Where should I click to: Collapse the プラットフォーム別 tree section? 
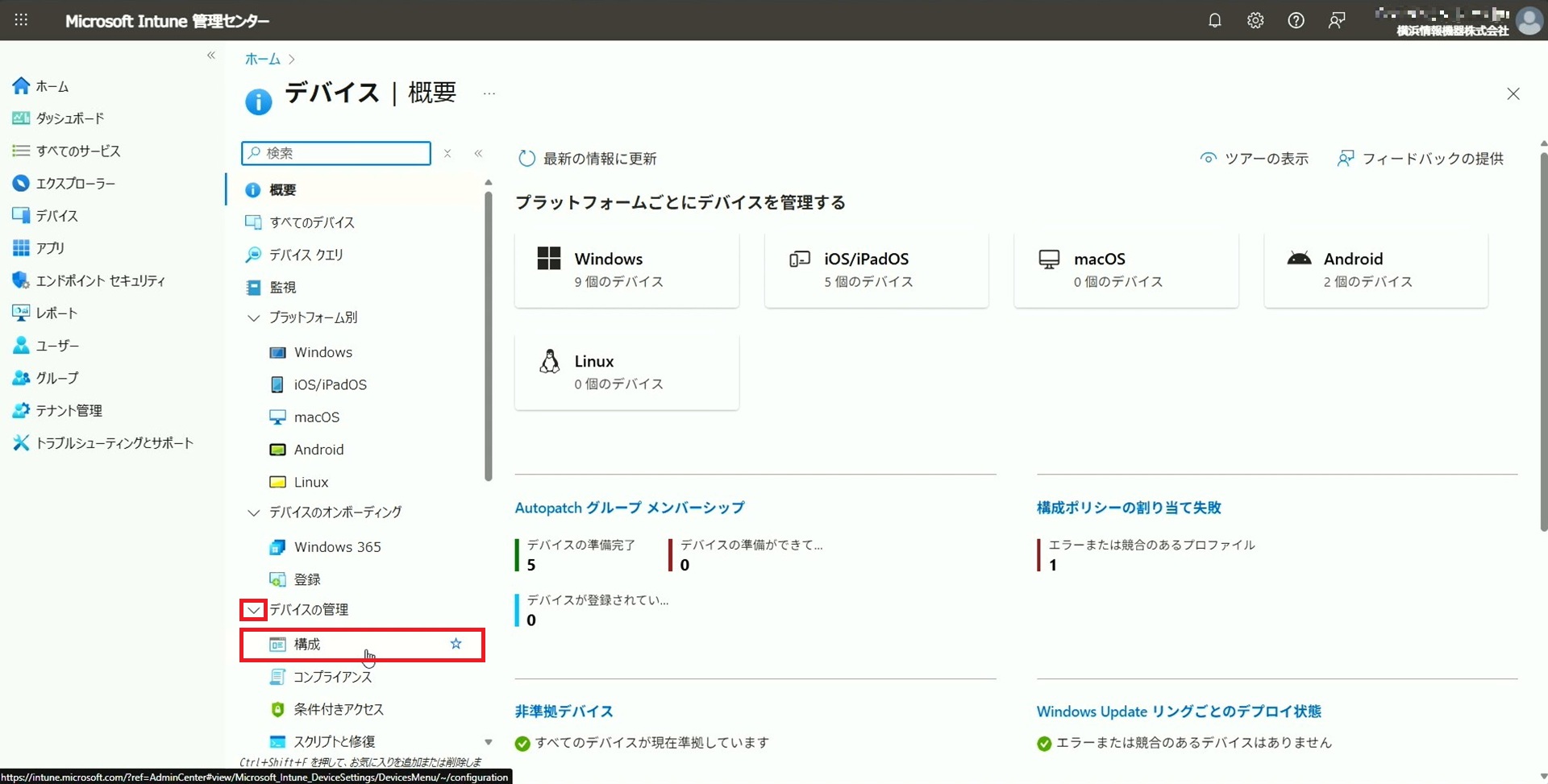254,318
